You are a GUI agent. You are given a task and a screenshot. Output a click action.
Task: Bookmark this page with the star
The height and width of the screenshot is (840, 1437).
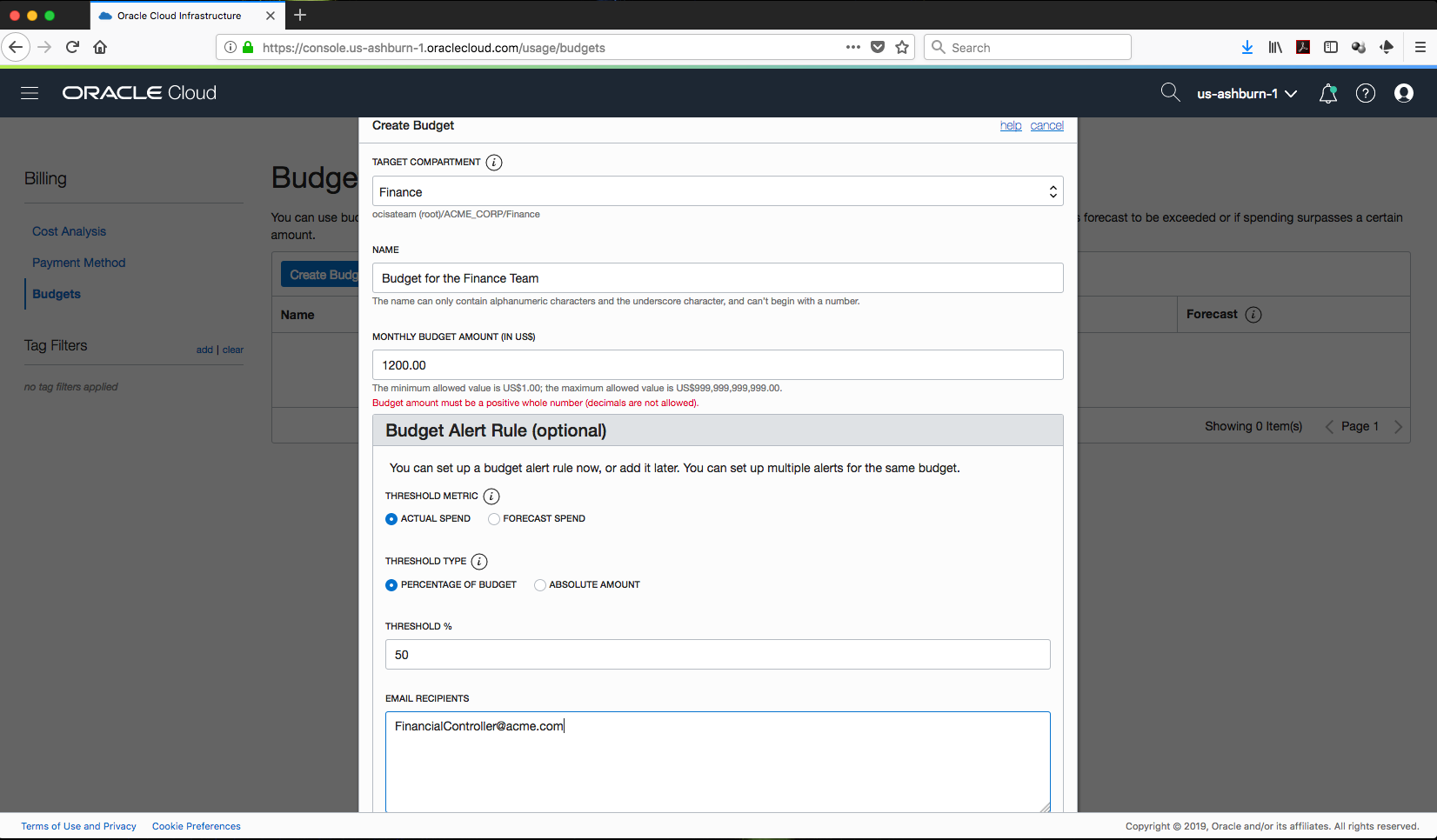coord(902,47)
